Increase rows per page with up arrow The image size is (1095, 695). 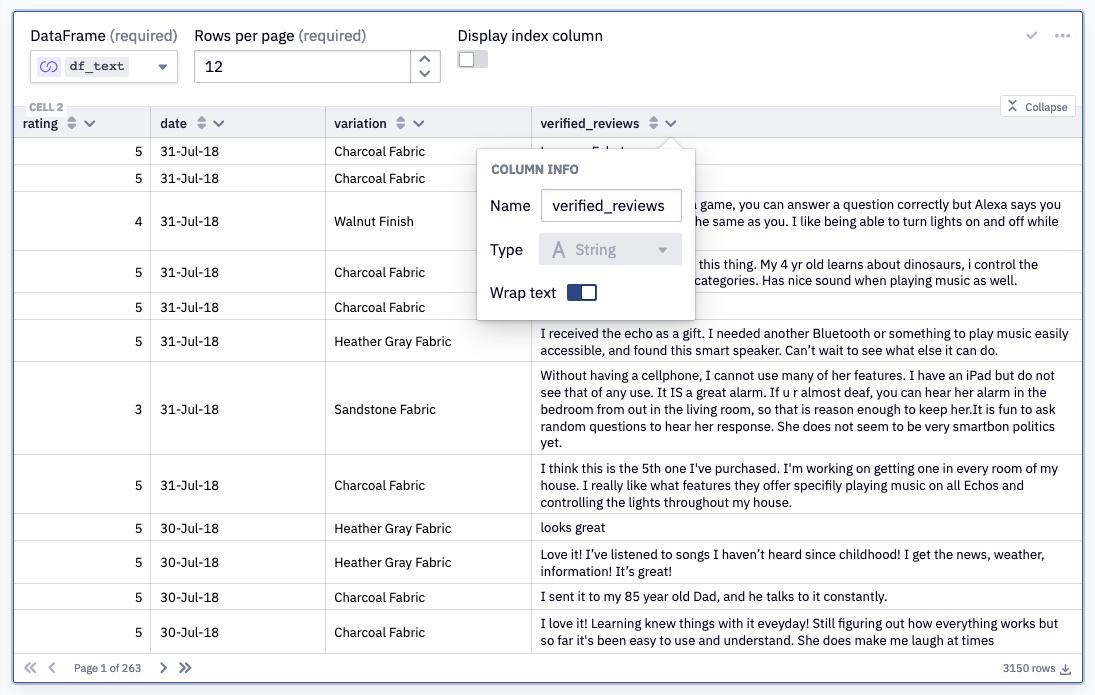coord(425,59)
